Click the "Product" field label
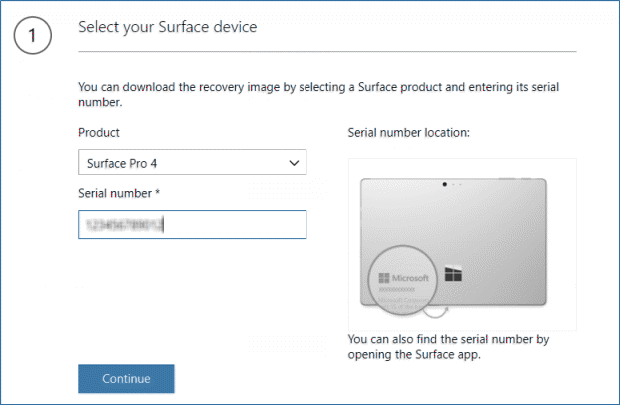 (99, 132)
